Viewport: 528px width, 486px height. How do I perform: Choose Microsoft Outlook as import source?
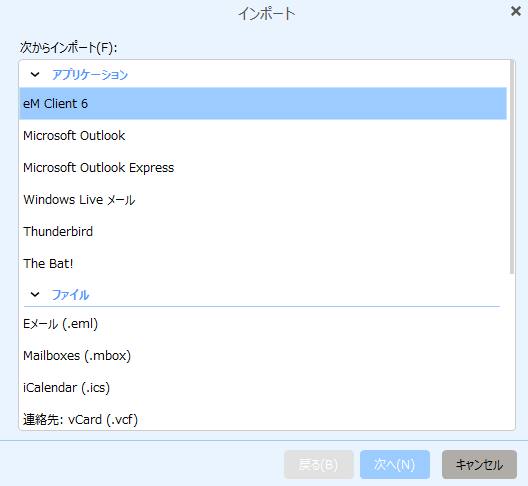263,135
